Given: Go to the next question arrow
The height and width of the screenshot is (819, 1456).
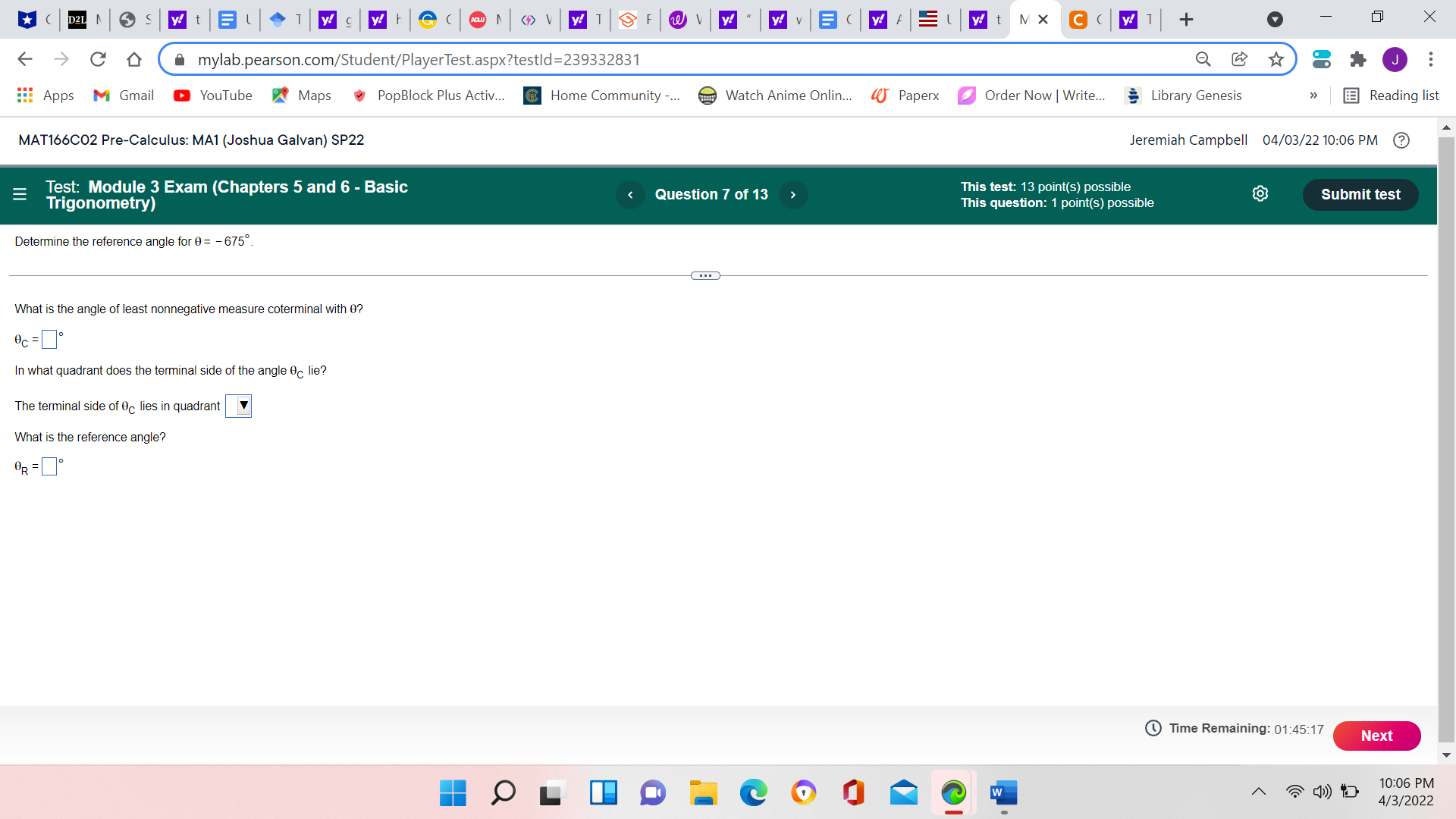Looking at the screenshot, I should pyautogui.click(x=793, y=195).
